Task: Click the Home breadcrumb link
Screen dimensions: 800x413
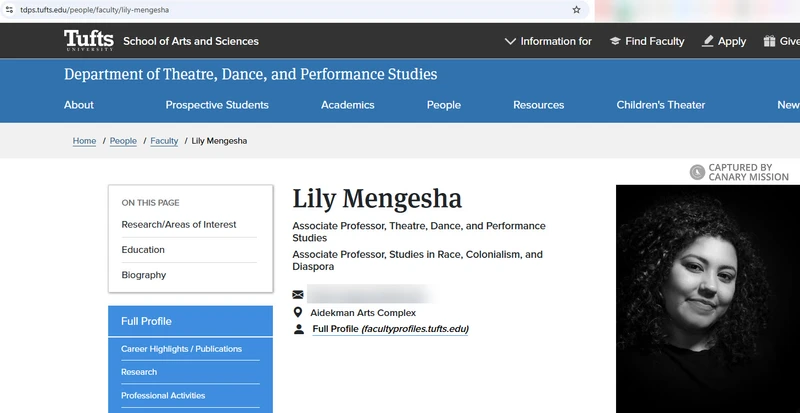Action: pyautogui.click(x=84, y=141)
